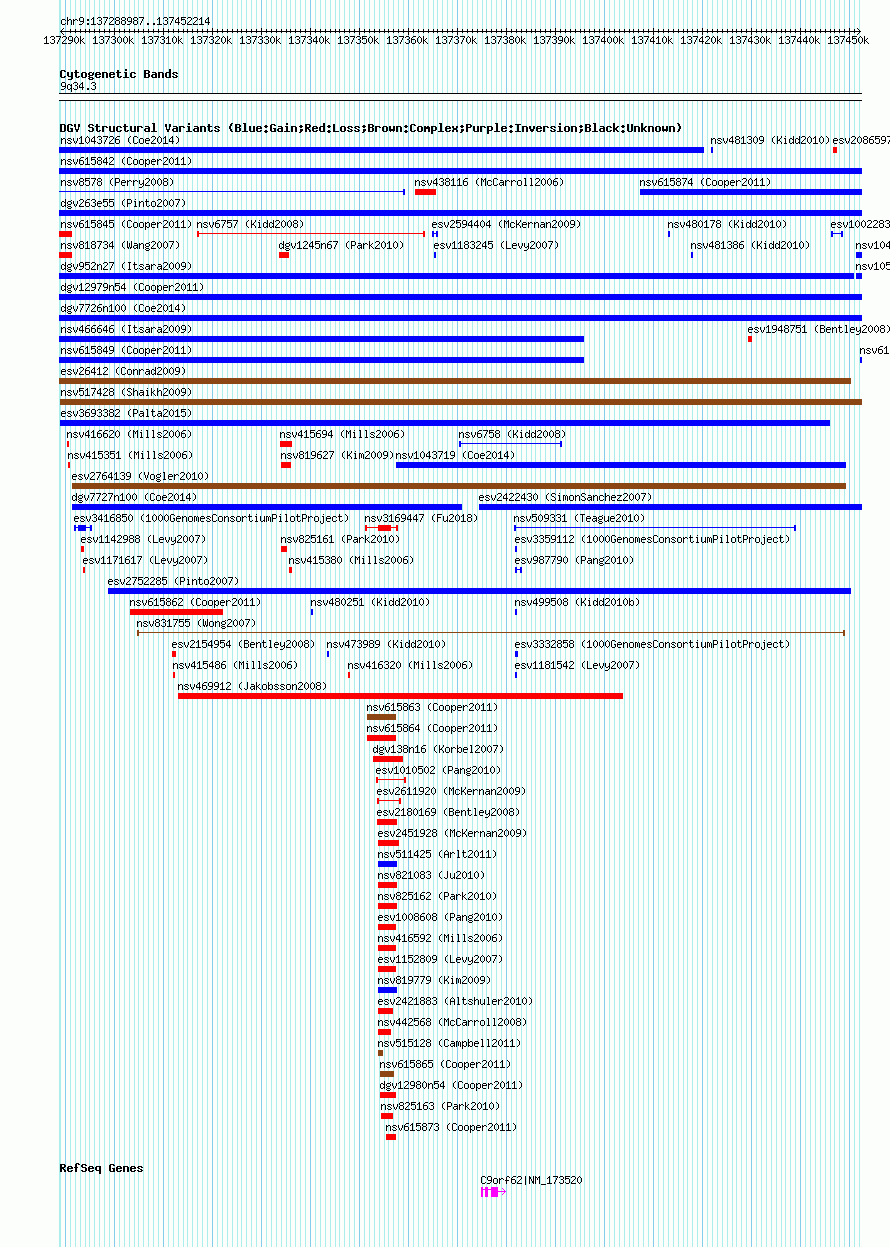Click the nsv1043726 (Coe2014) variant label
The height and width of the screenshot is (1247, 890).
pos(120,140)
